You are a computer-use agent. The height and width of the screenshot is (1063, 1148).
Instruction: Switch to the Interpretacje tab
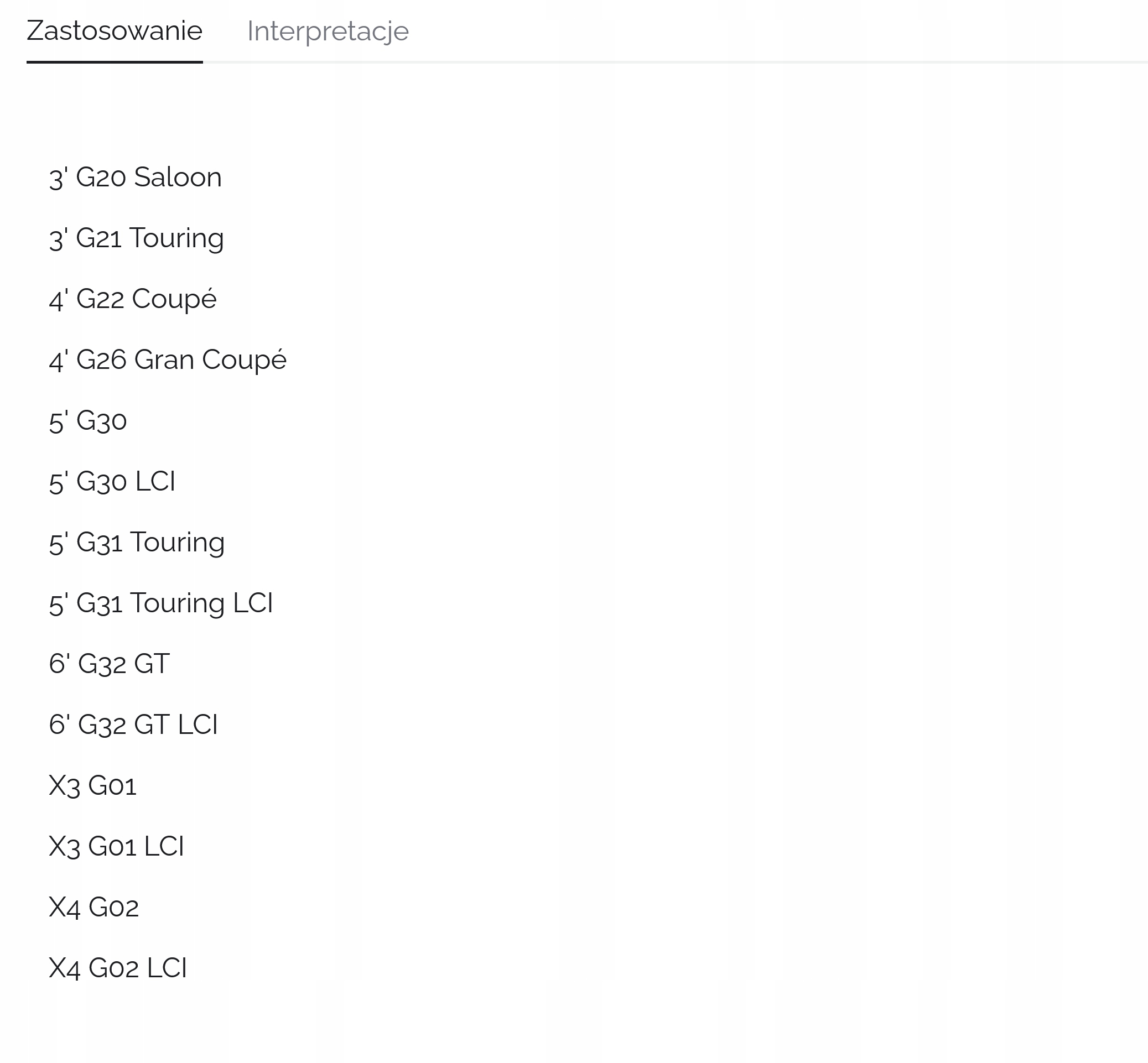pyautogui.click(x=328, y=31)
